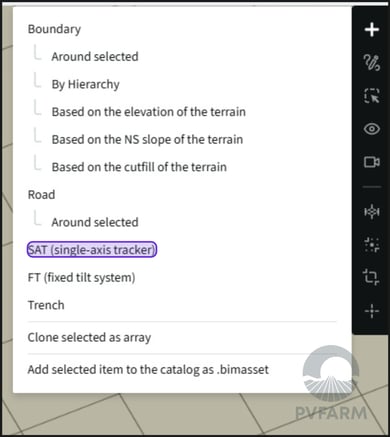Viewport: 390px width, 437px height.
Task: Click Clone selected as array
Action: click(89, 337)
